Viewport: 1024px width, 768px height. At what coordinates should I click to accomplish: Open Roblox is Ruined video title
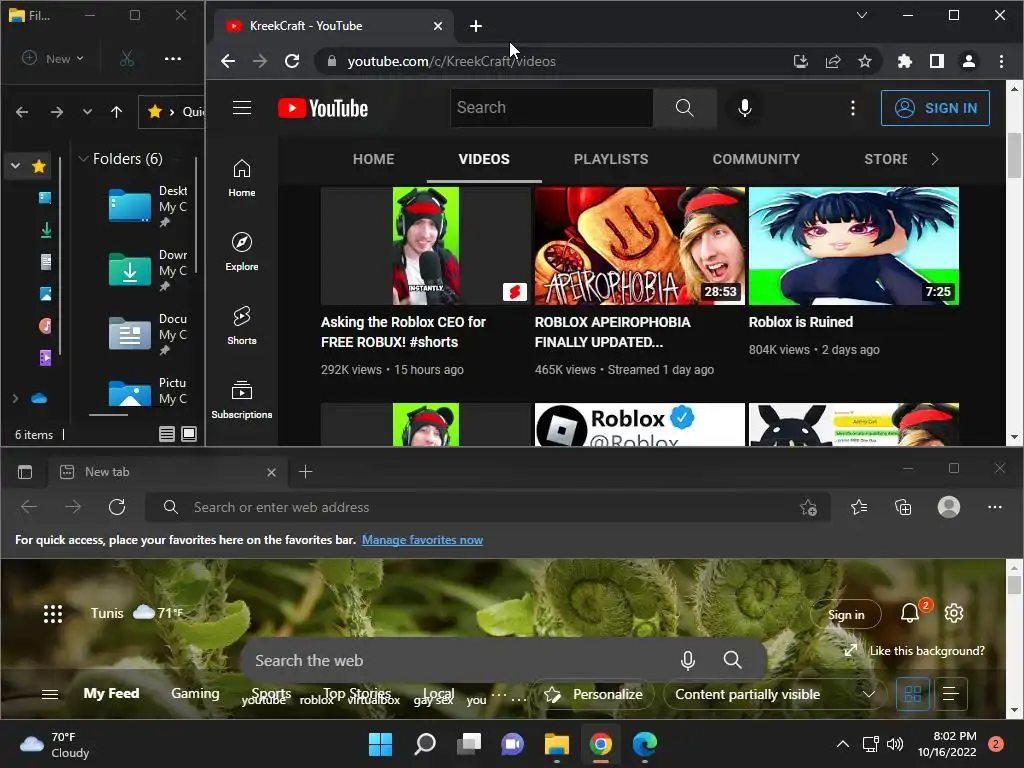click(x=801, y=322)
